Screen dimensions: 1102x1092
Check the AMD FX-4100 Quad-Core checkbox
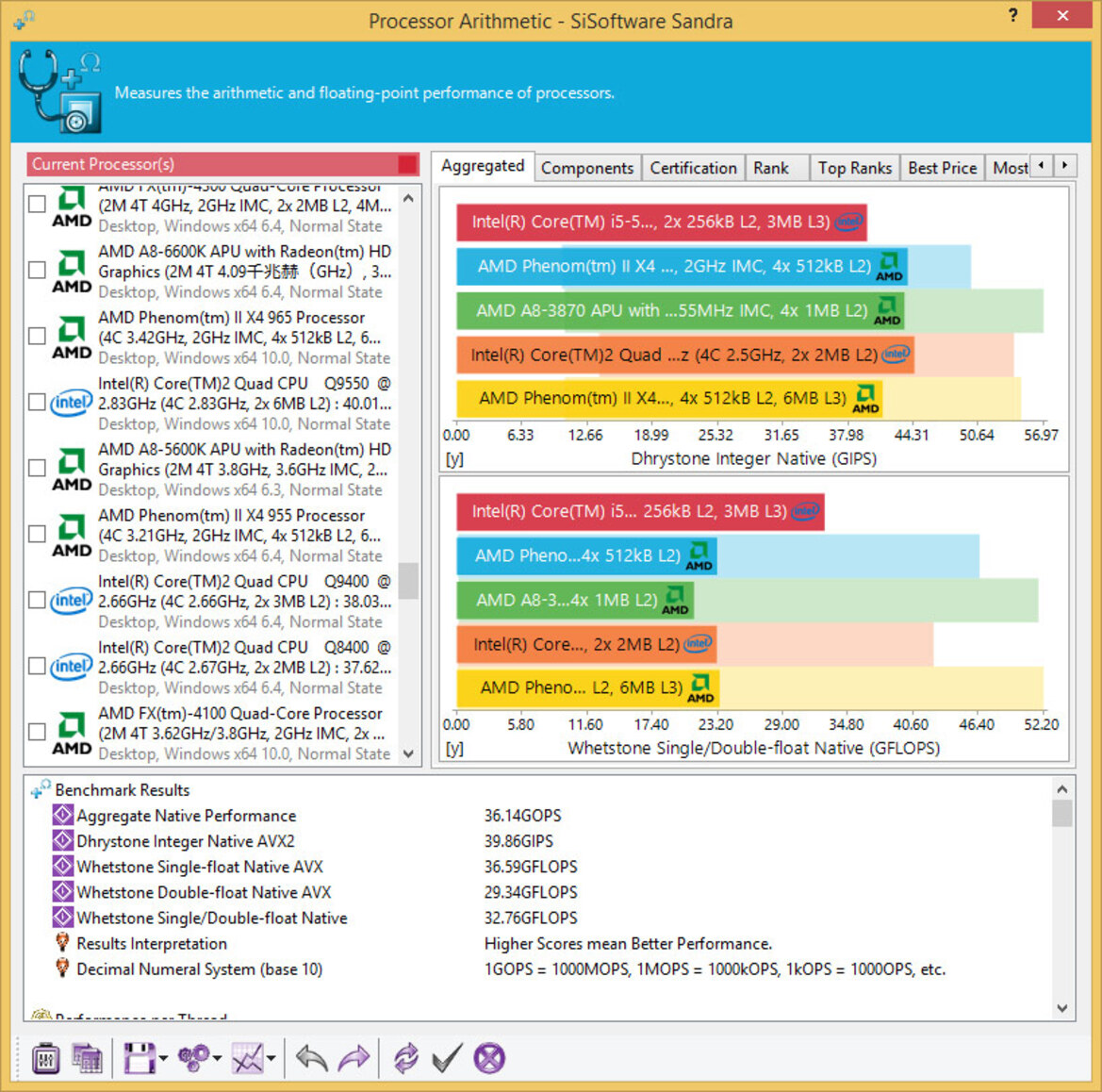pyautogui.click(x=38, y=732)
